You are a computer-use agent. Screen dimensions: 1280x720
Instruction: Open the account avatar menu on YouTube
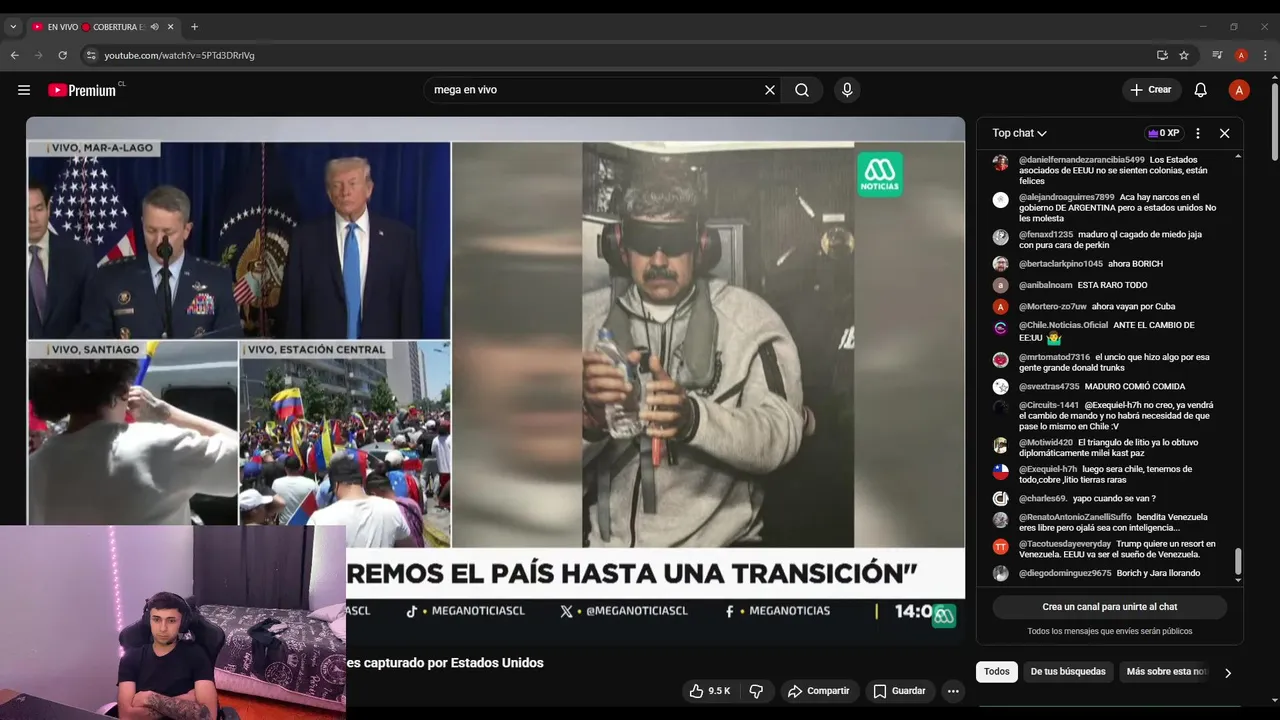(1239, 90)
